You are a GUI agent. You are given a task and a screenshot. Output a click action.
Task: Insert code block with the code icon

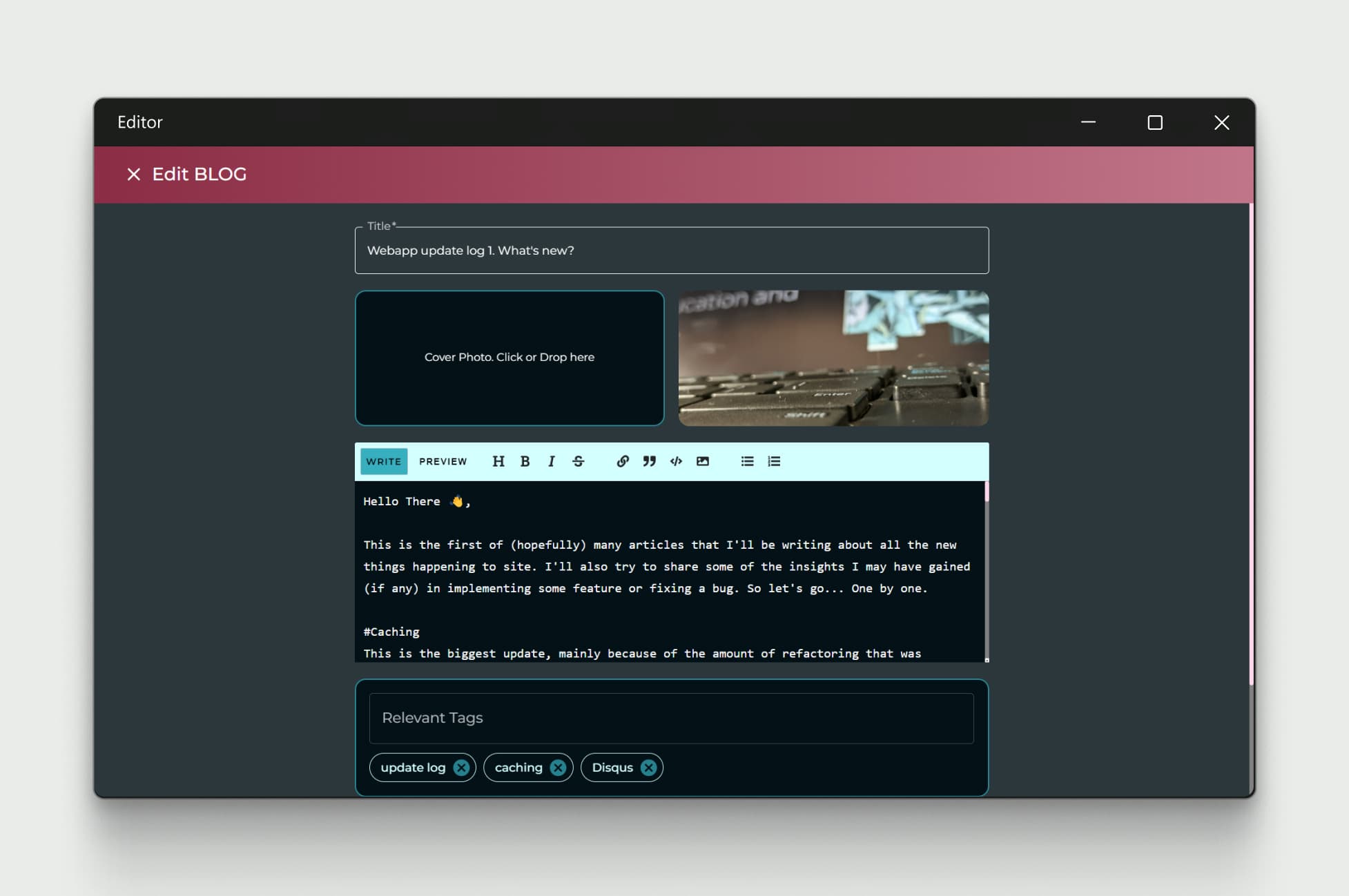point(676,461)
